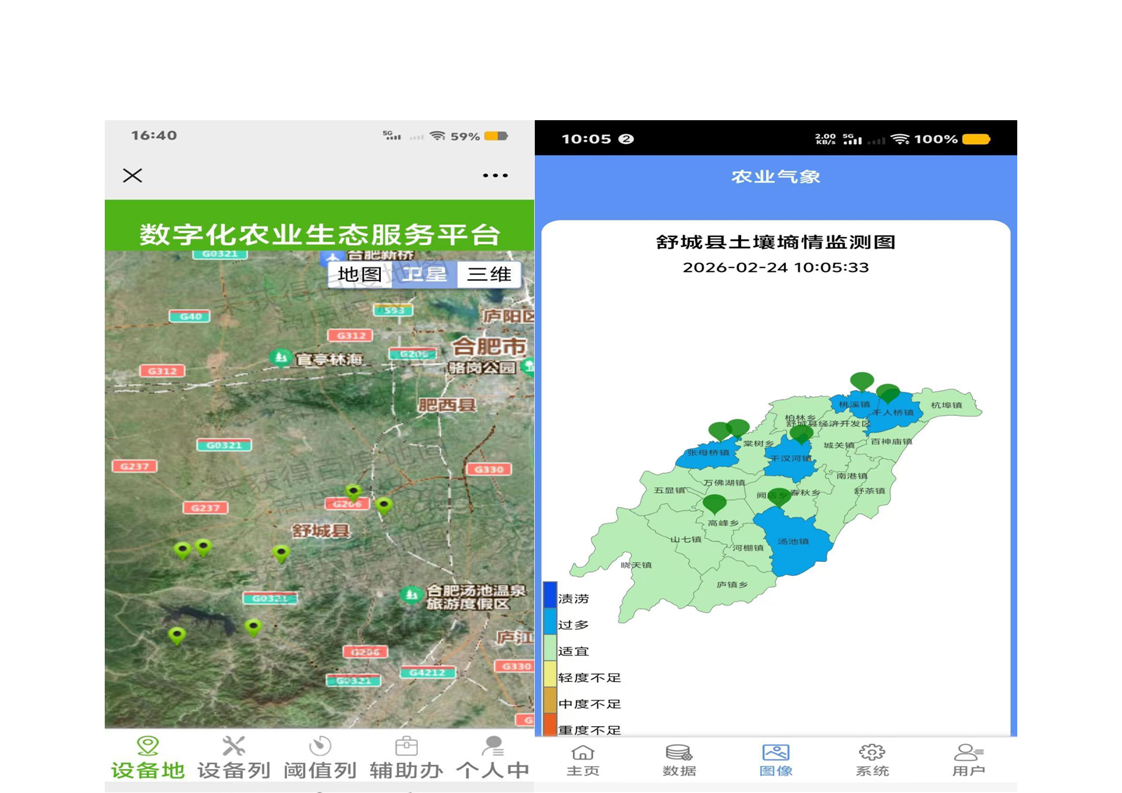Go to 主页 home tab
Viewport: 1122px width, 793px height.
click(x=583, y=760)
